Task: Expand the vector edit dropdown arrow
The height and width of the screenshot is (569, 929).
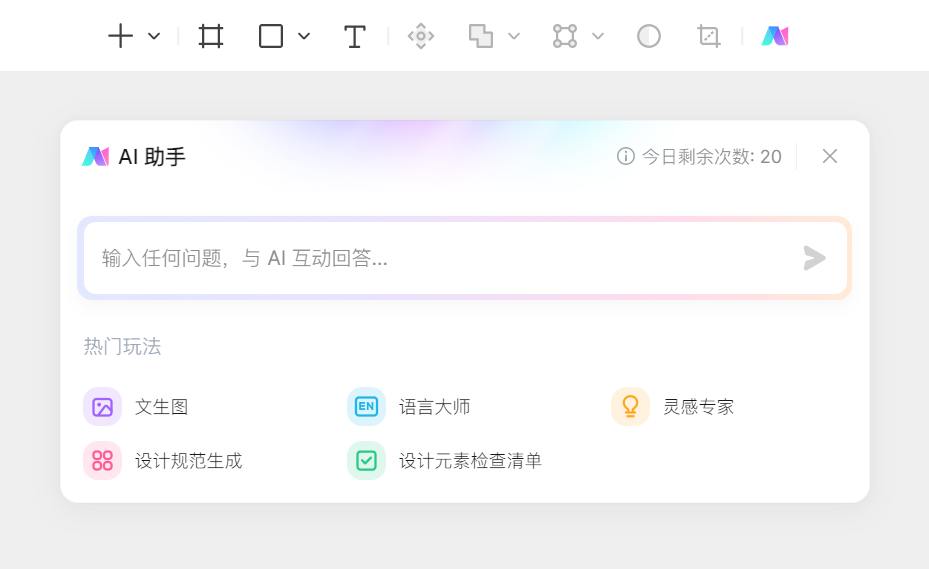Action: point(598,36)
